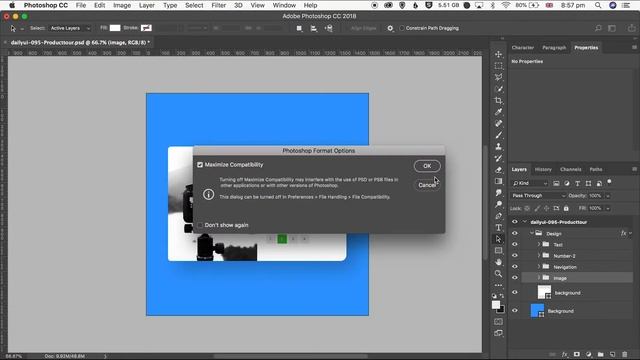Hide the Text group layer

click(515, 244)
